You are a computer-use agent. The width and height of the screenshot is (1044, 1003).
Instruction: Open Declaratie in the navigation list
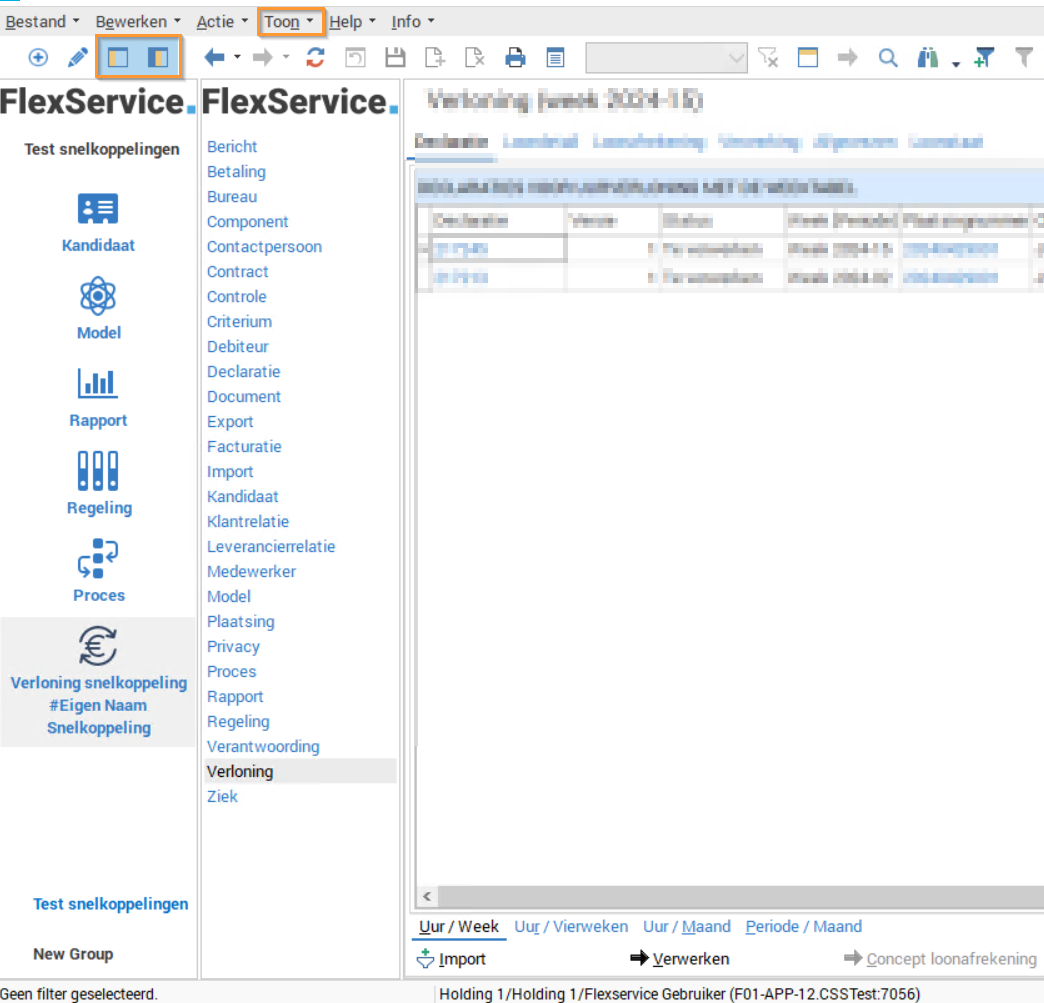[x=243, y=371]
